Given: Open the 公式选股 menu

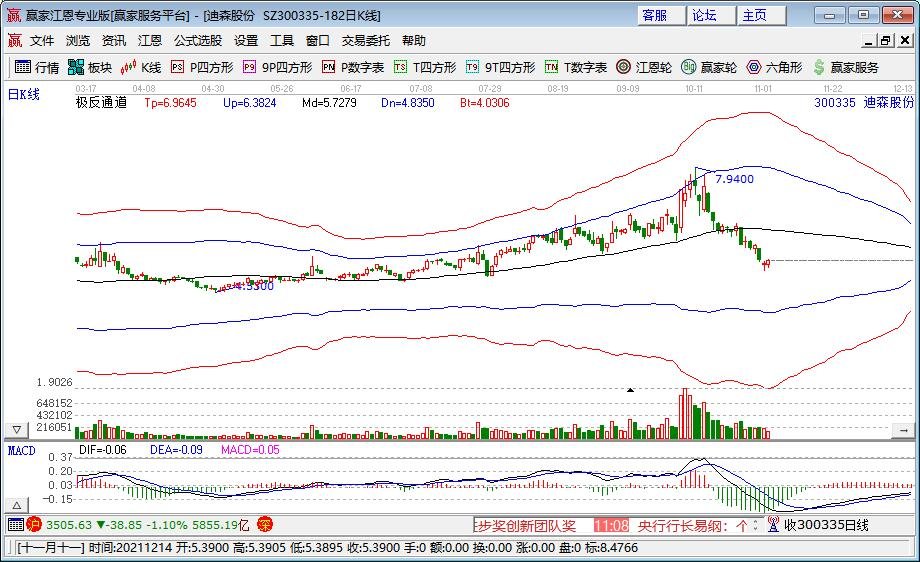Looking at the screenshot, I should (x=198, y=40).
